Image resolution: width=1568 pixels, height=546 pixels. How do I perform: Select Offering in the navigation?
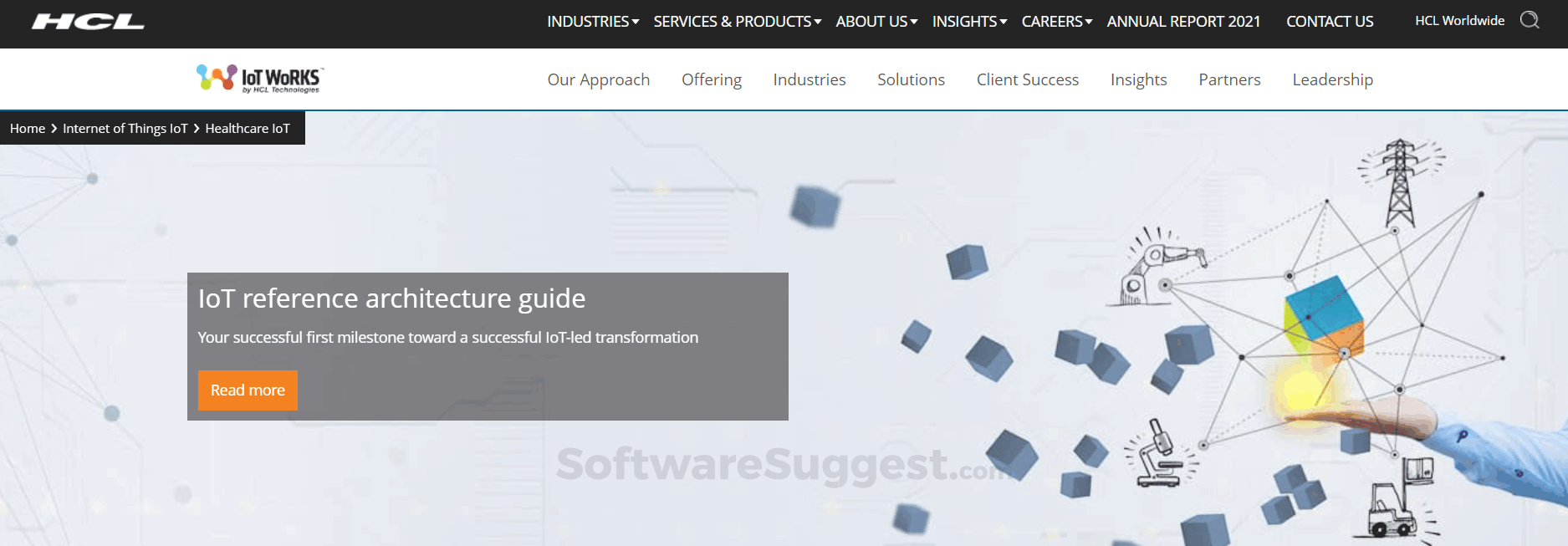coord(711,79)
